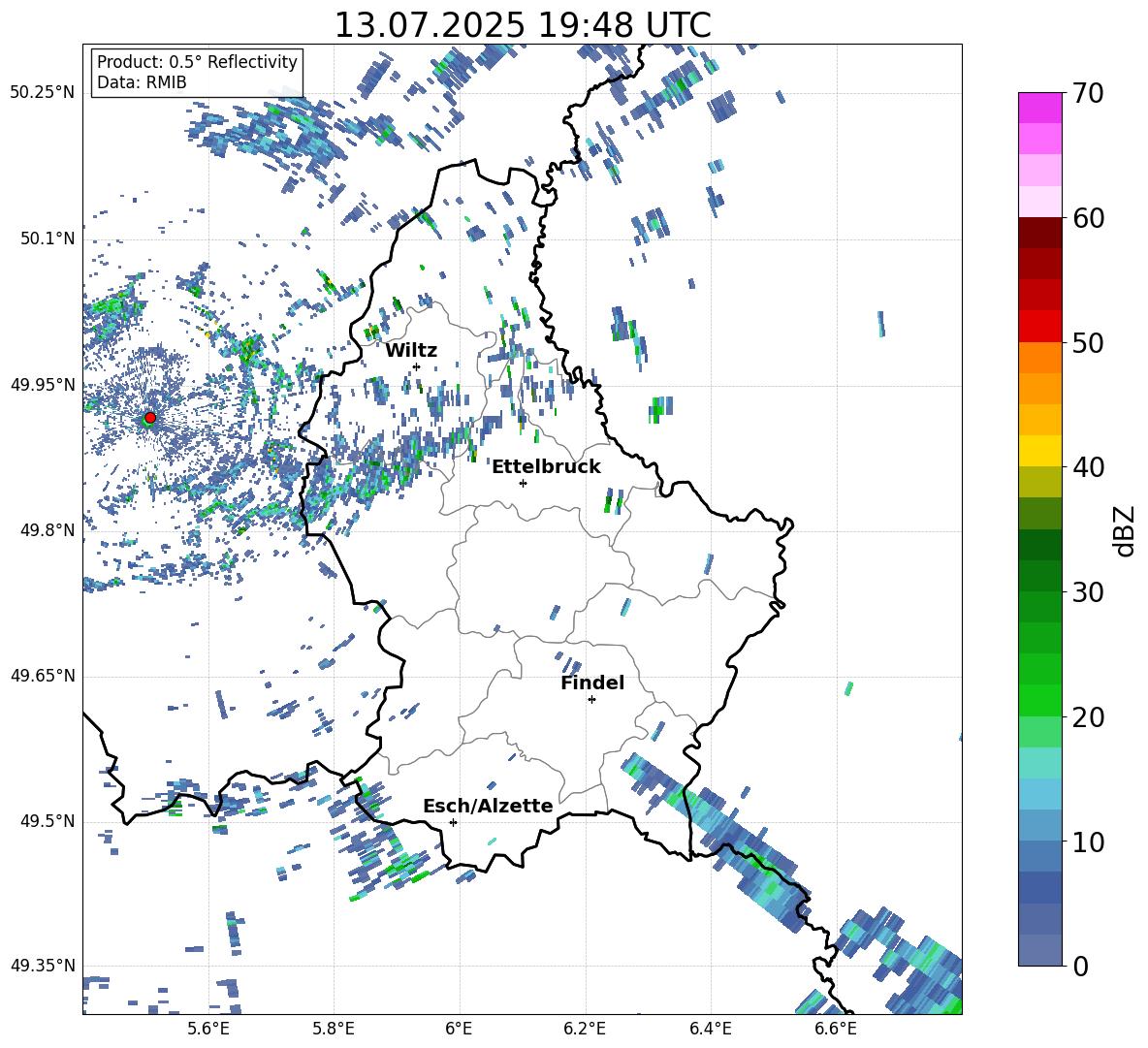Click the 49.8°N latitude label
Screen dimensions: 1148x1048
point(48,530)
